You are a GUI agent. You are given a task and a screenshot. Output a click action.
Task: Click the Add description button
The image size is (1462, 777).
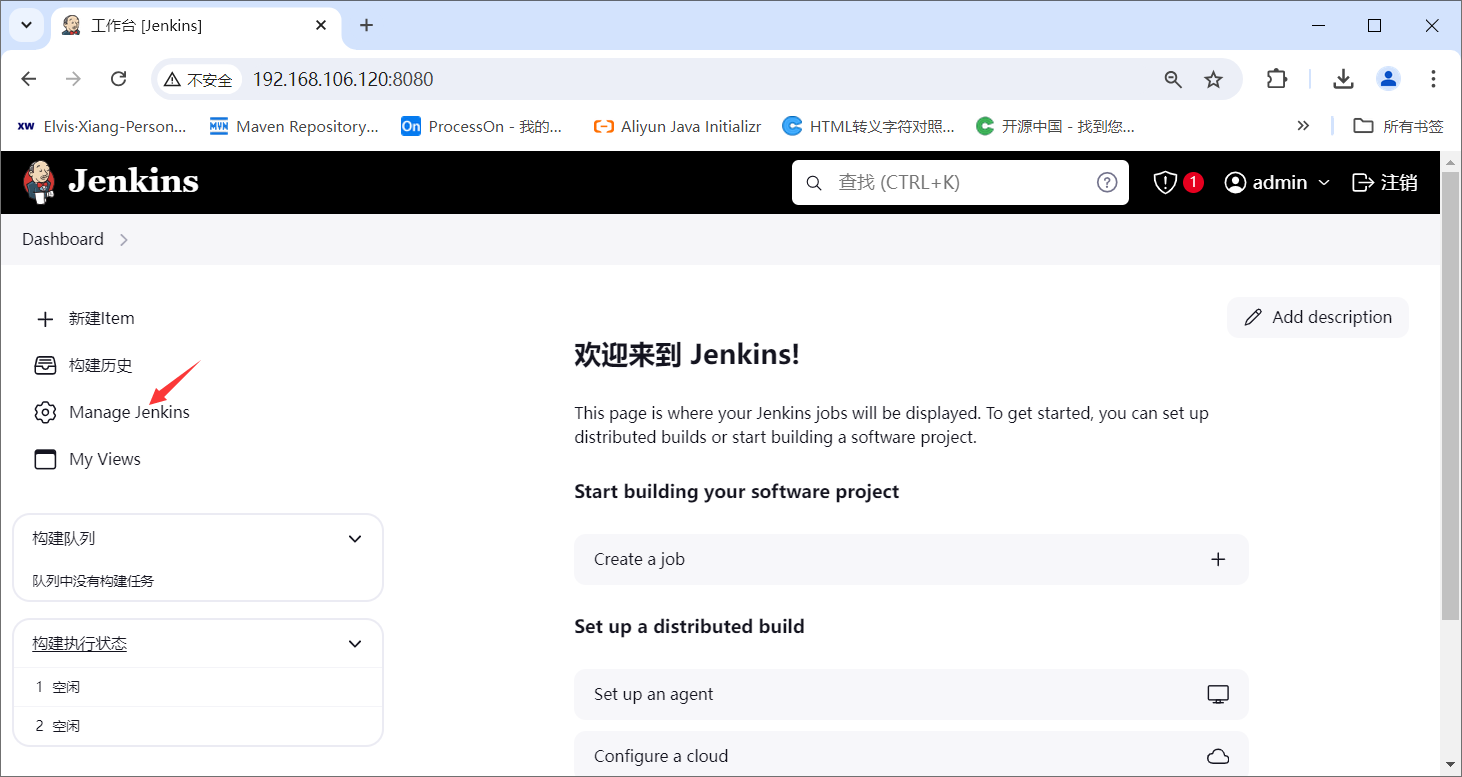1317,317
